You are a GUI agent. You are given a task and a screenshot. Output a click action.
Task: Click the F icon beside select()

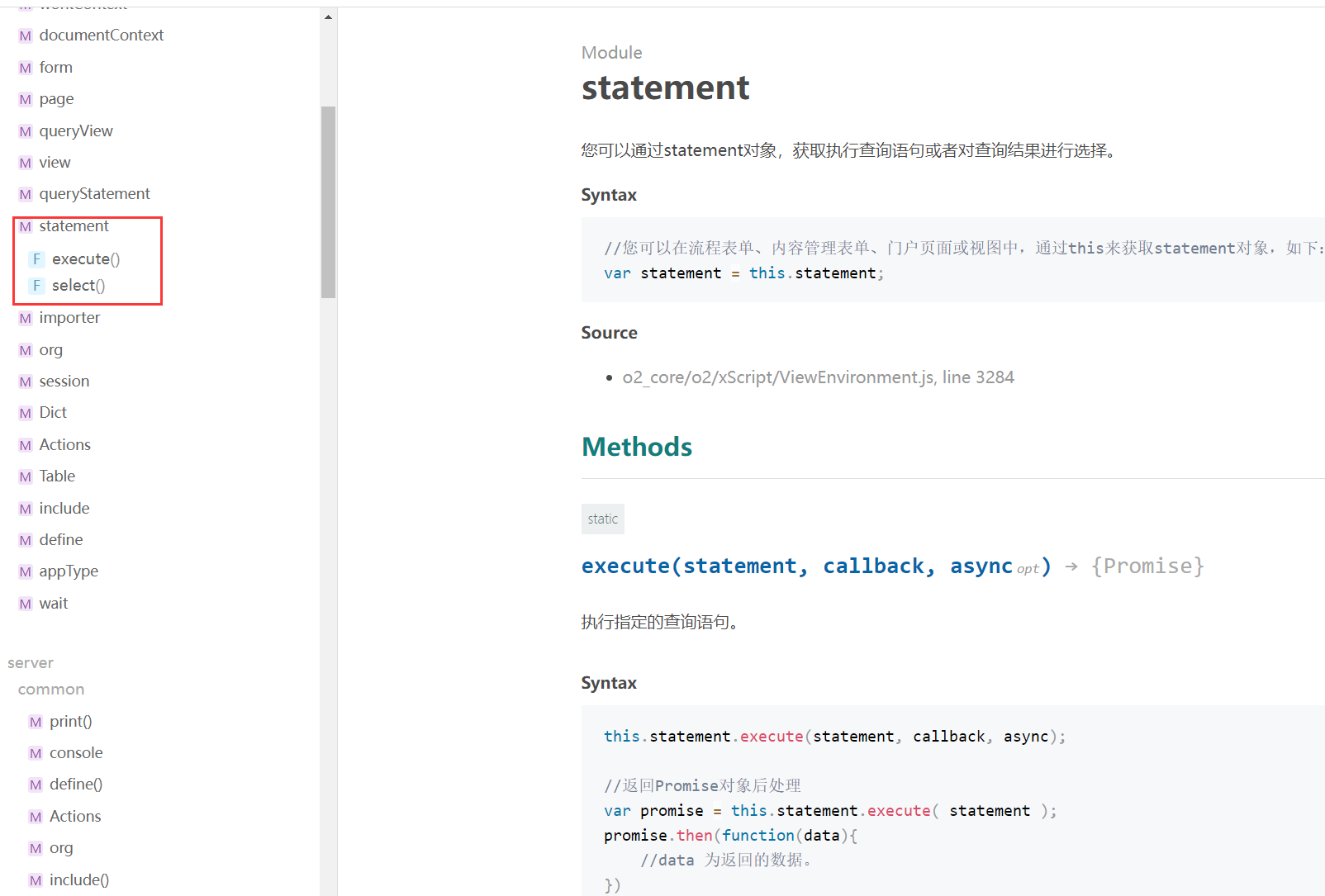(x=36, y=286)
